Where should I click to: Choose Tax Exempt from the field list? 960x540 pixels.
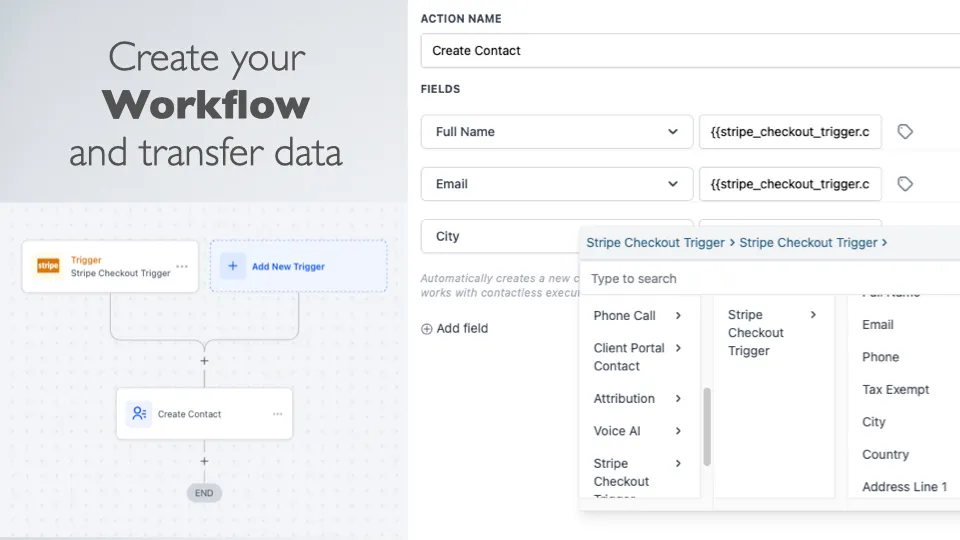click(x=895, y=390)
